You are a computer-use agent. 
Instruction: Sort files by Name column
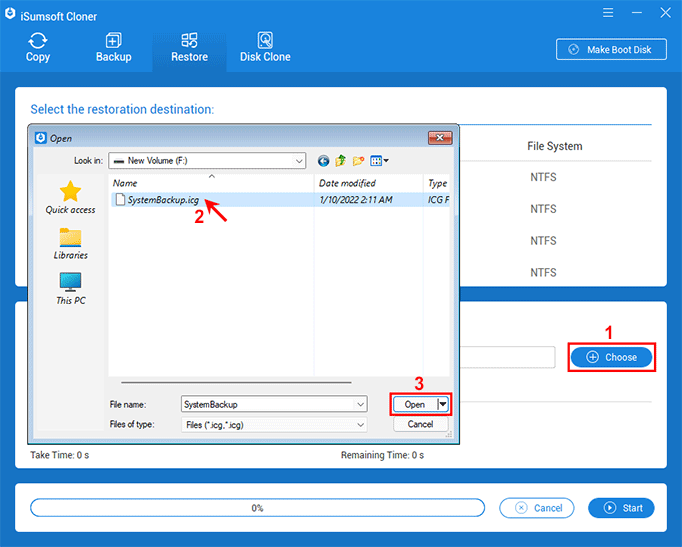click(x=211, y=183)
